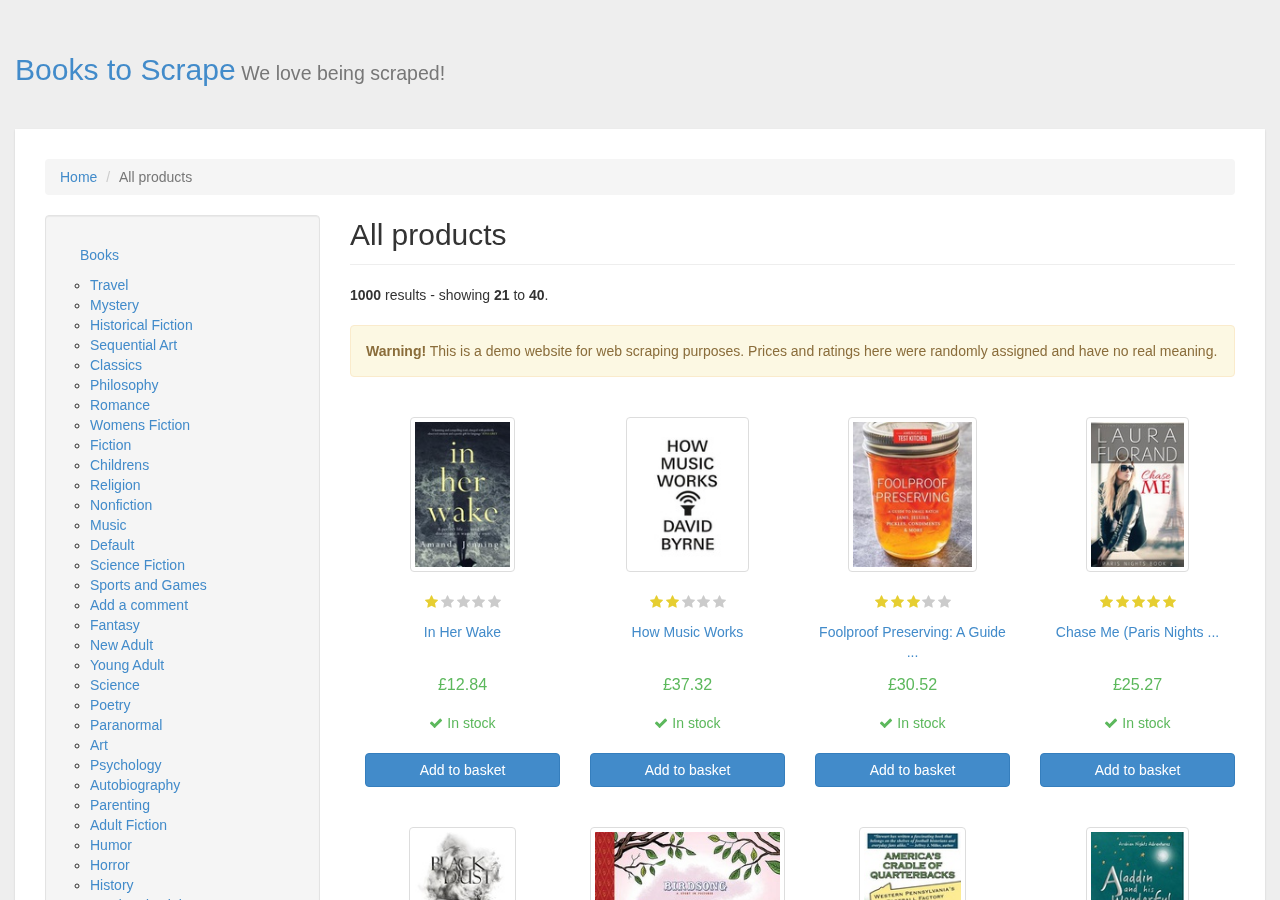The height and width of the screenshot is (900, 1280).
Task: Click the five-star rating for Chase Me
Action: tap(1137, 602)
